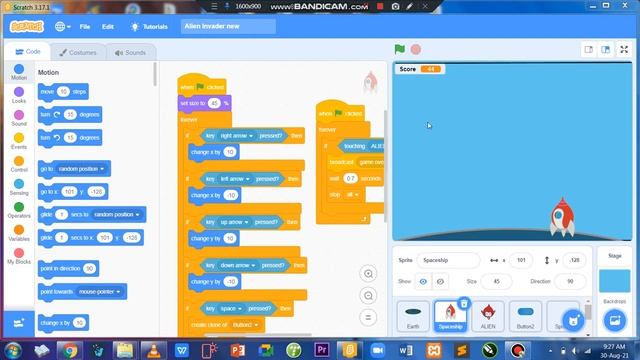Click the sprite name field Spaceship
The width and height of the screenshot is (640, 360).
click(x=448, y=260)
